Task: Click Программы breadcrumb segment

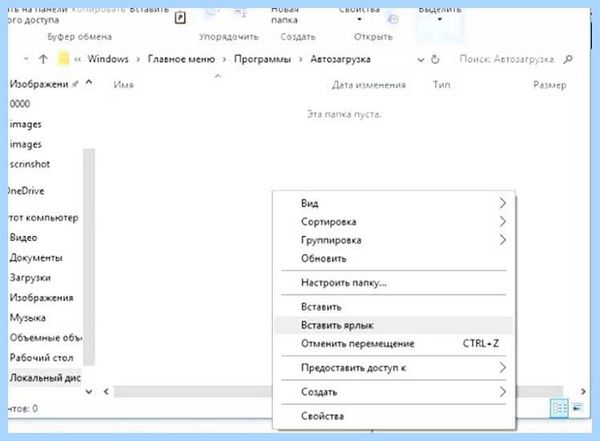Action: click(262, 59)
